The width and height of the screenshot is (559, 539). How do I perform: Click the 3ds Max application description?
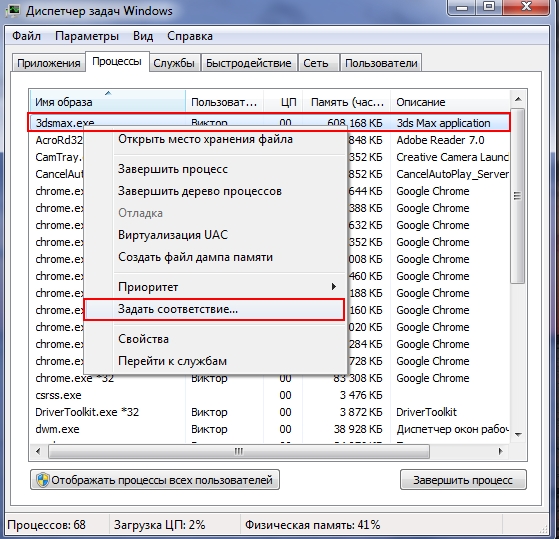[443, 123]
